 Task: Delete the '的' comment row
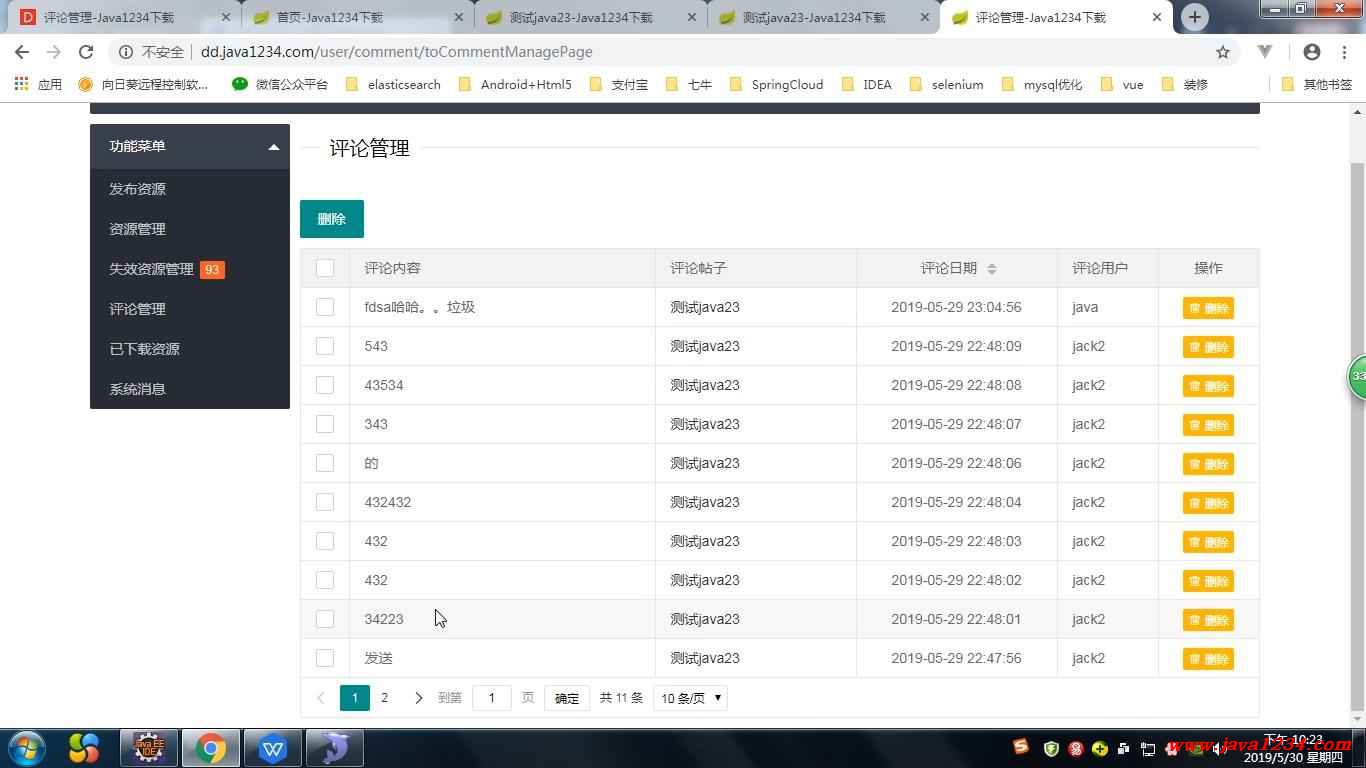click(x=1208, y=464)
